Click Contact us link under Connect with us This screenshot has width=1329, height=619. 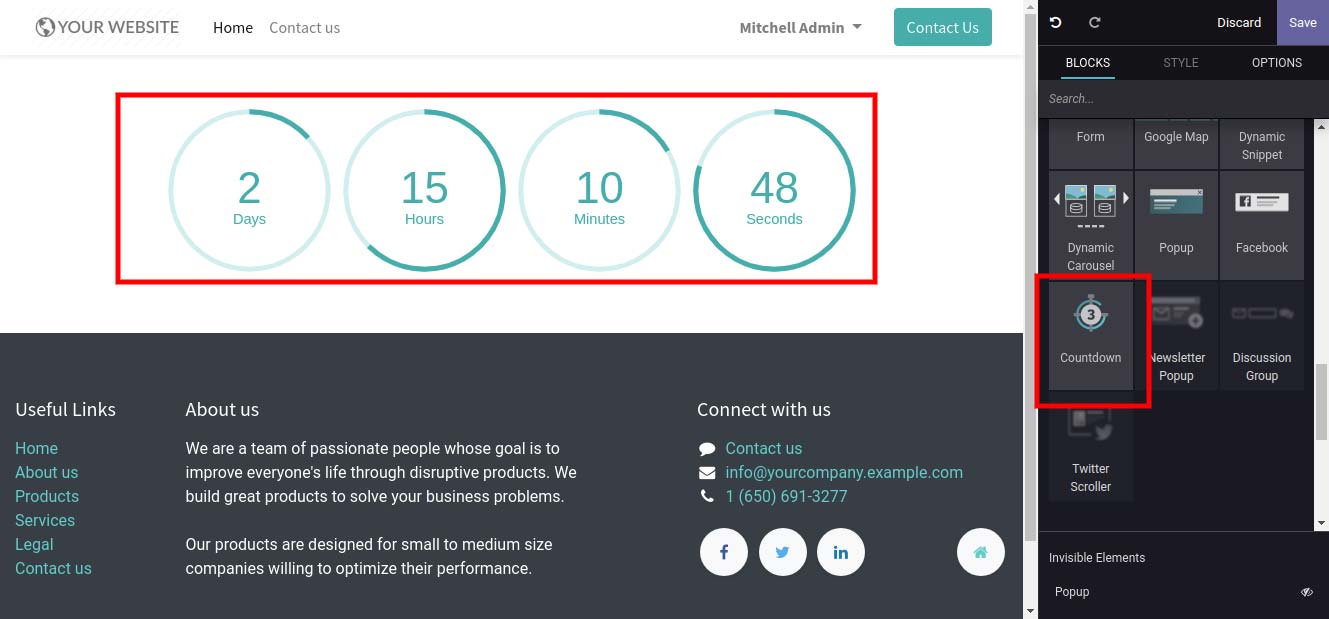pyautogui.click(x=764, y=448)
